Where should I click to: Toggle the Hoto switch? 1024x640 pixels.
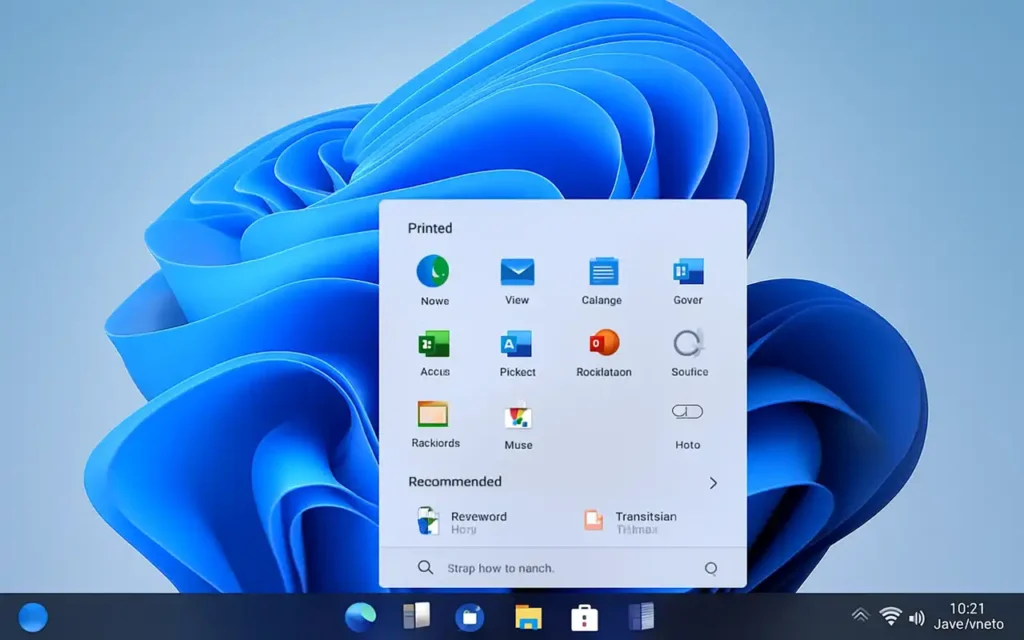click(x=686, y=411)
